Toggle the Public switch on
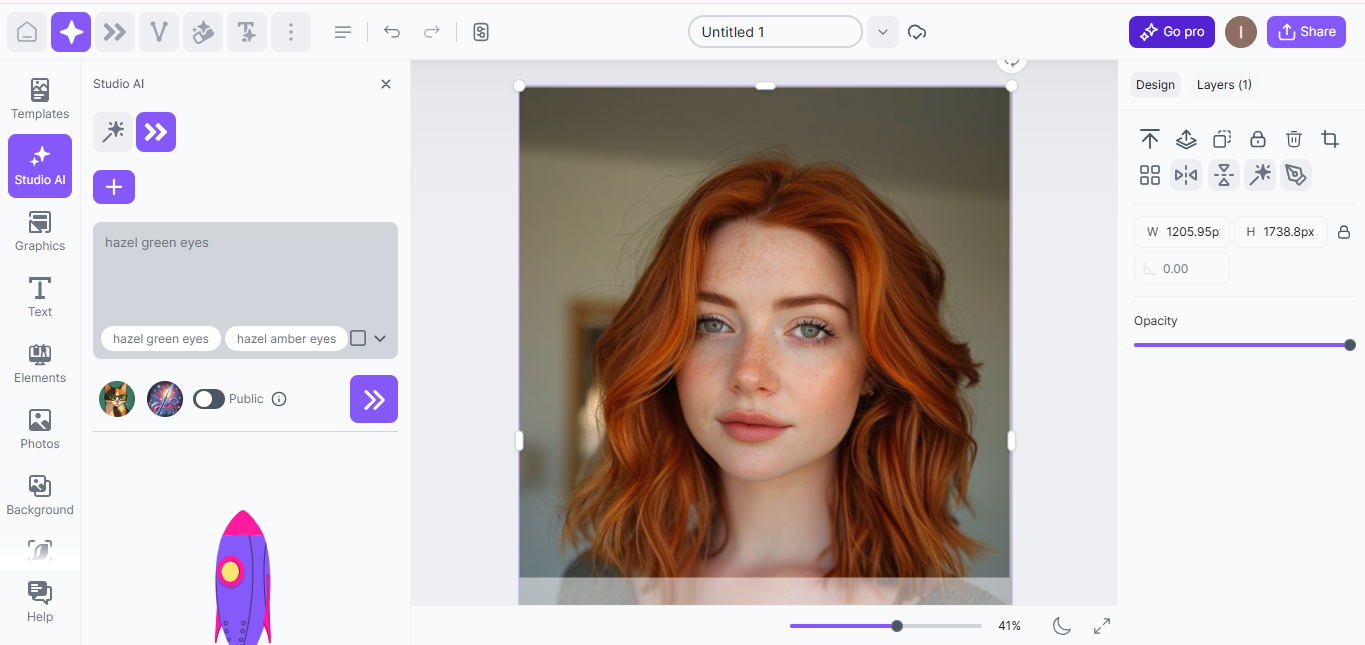Image resolution: width=1365 pixels, height=645 pixels. click(x=209, y=398)
